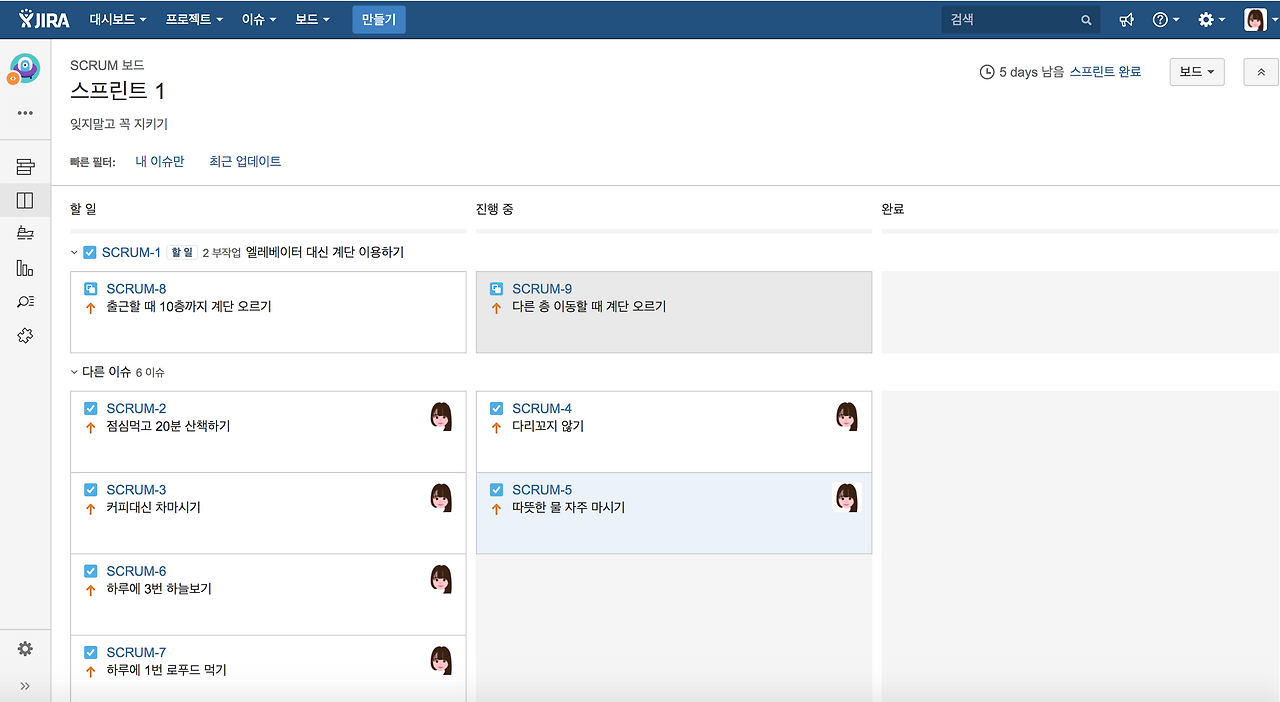Viewport: 1280px width, 702px height.
Task: Click the task type checkbox on SCRUM-4
Action: (x=496, y=409)
